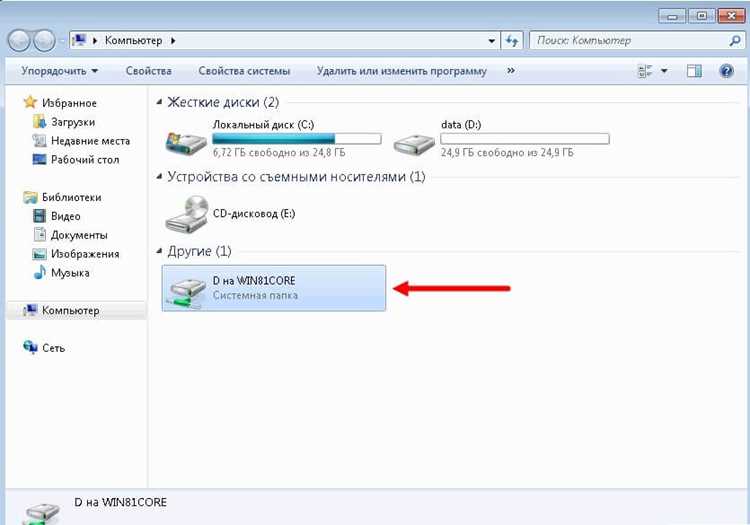Click the Back navigation arrow button
Image resolution: width=750 pixels, height=525 pixels.
19,41
